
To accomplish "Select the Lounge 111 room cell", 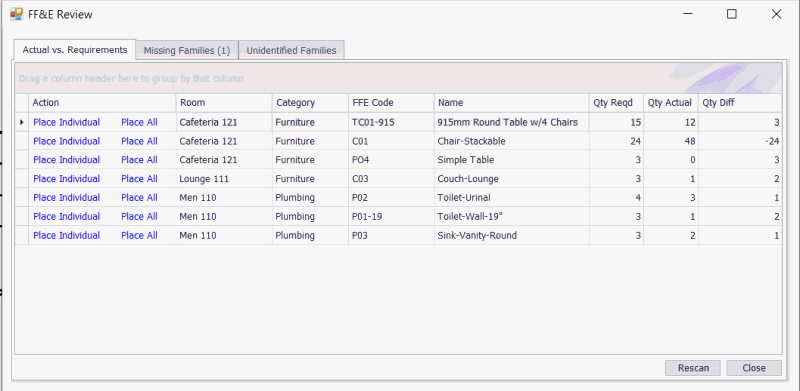I will [x=224, y=179].
